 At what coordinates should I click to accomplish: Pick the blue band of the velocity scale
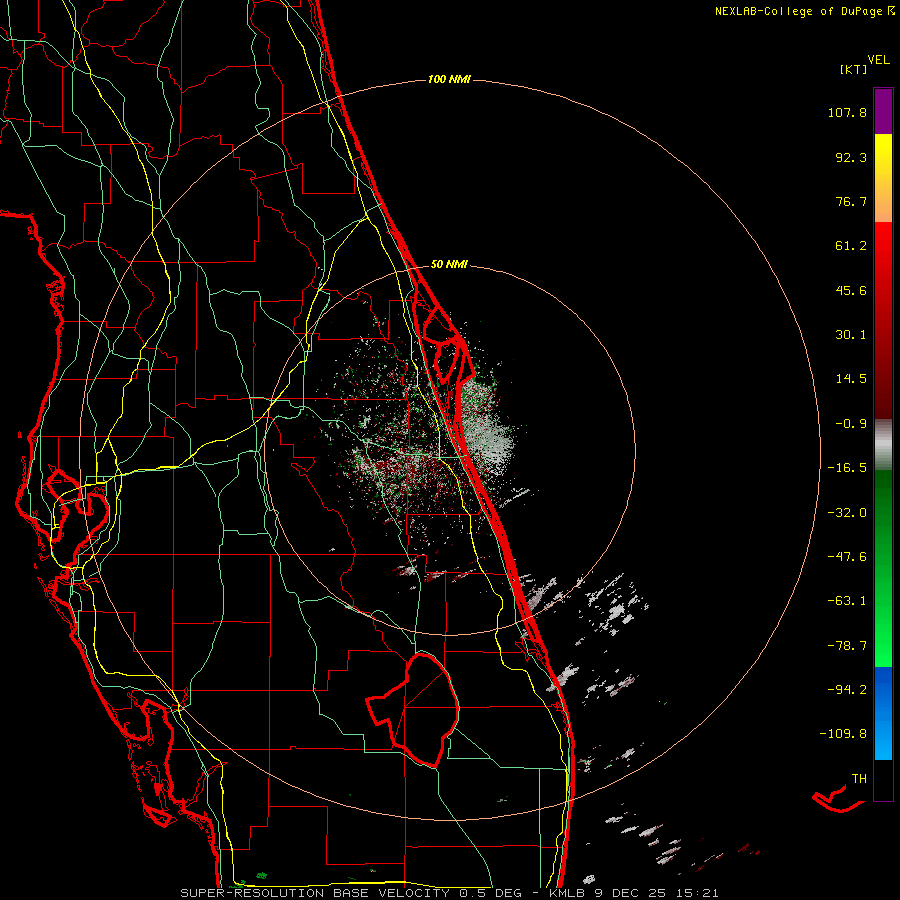point(883,713)
